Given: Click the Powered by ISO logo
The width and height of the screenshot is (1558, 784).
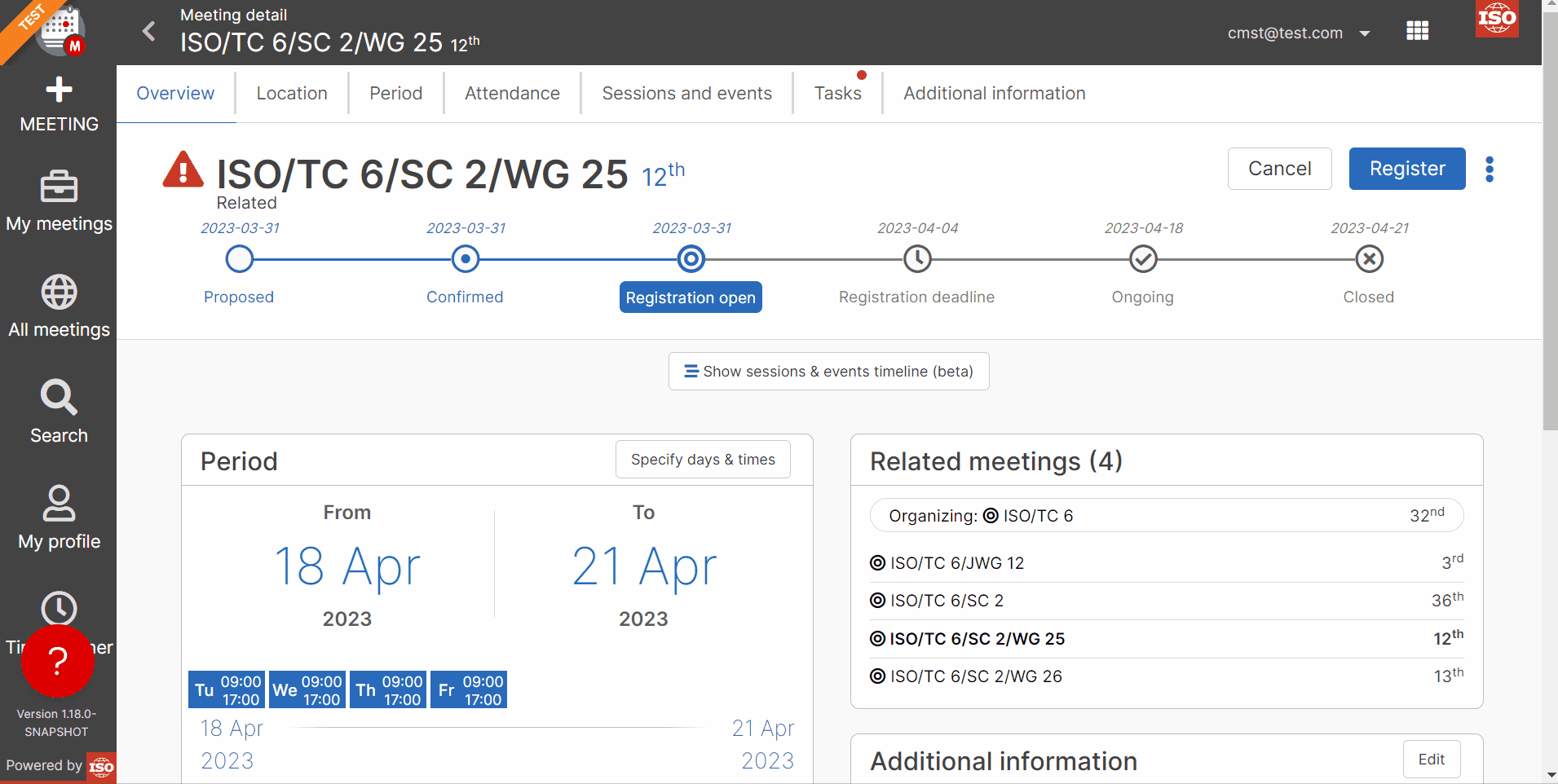Looking at the screenshot, I should point(101,766).
